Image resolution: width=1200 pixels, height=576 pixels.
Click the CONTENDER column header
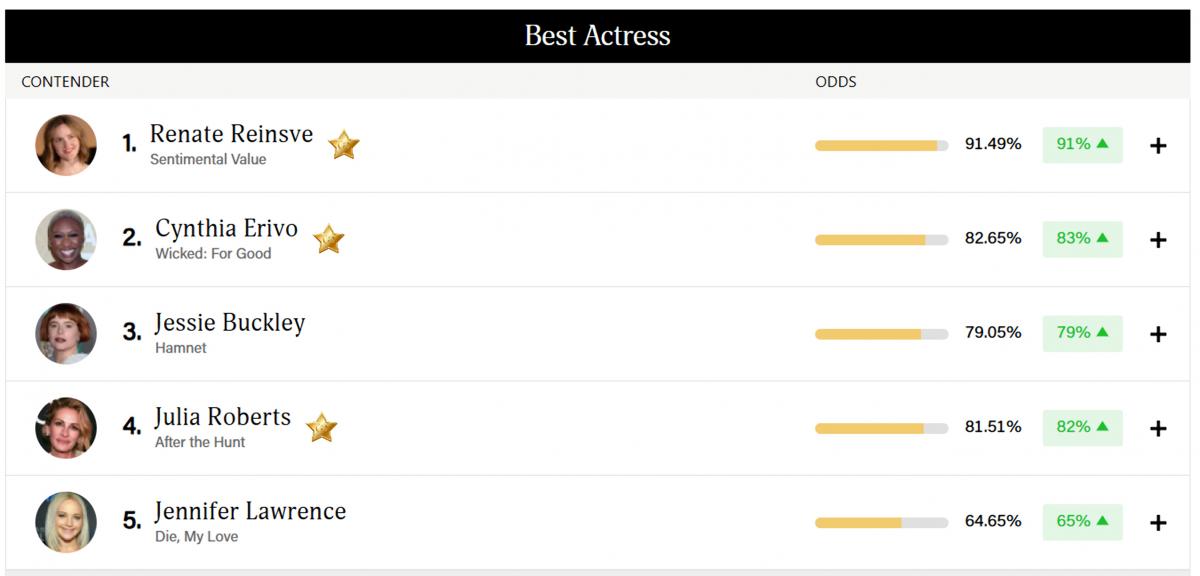[x=66, y=82]
